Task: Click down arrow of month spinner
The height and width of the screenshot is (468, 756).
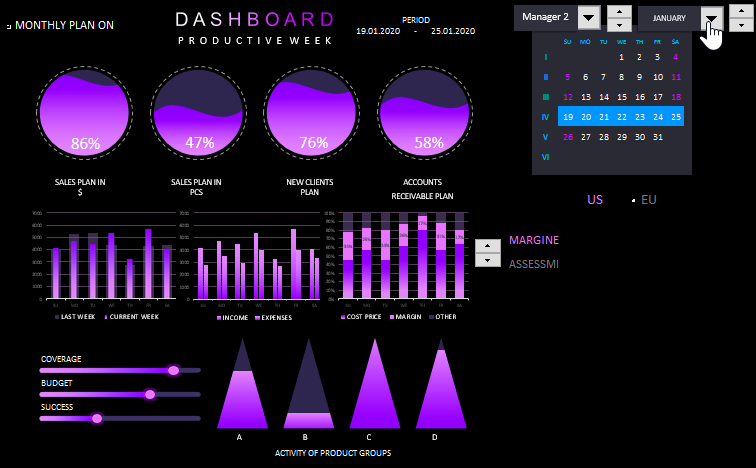Action: tap(741, 25)
